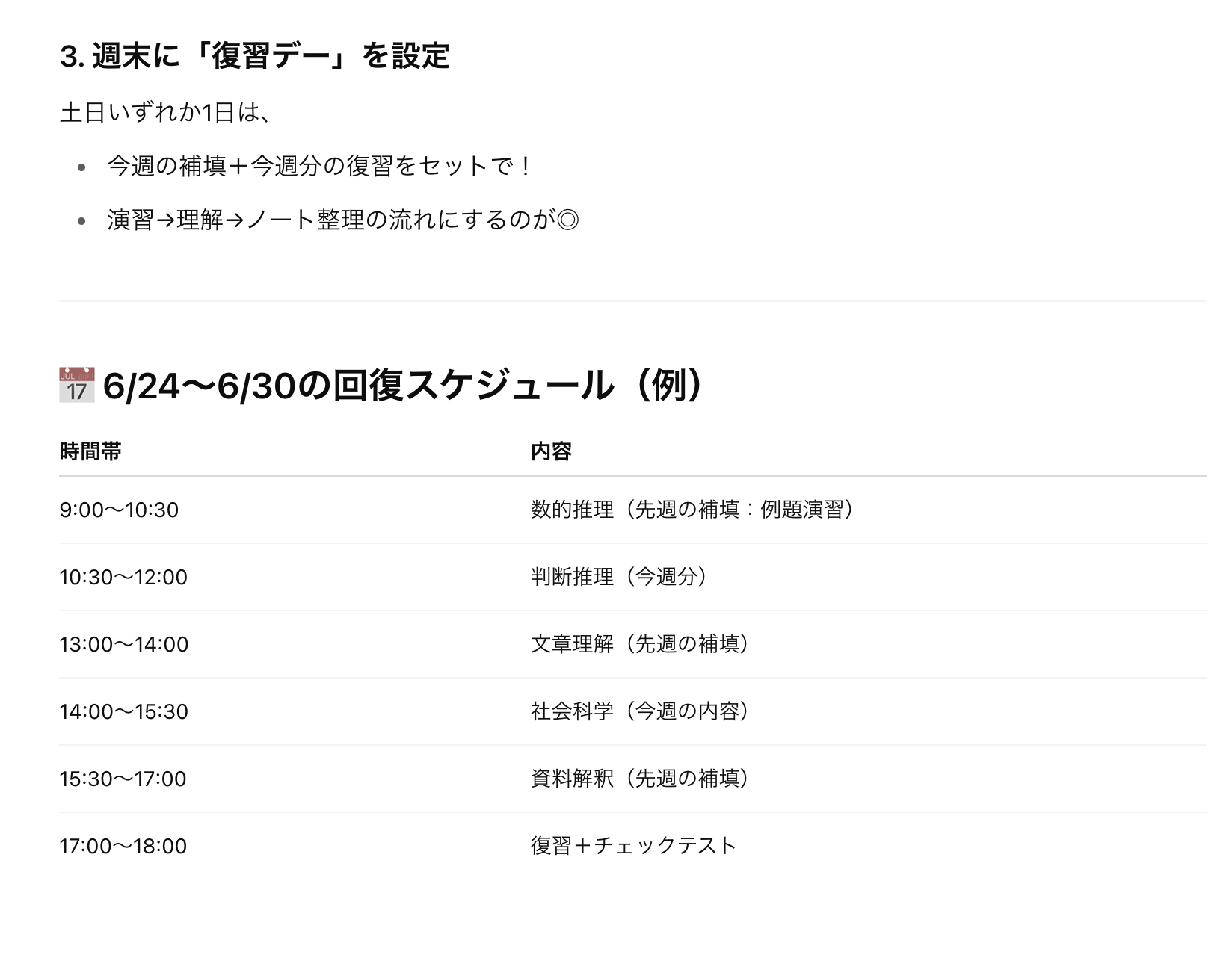Image resolution: width=1232 pixels, height=958 pixels.
Task: Click the 文章理解 content cell
Action: [641, 644]
